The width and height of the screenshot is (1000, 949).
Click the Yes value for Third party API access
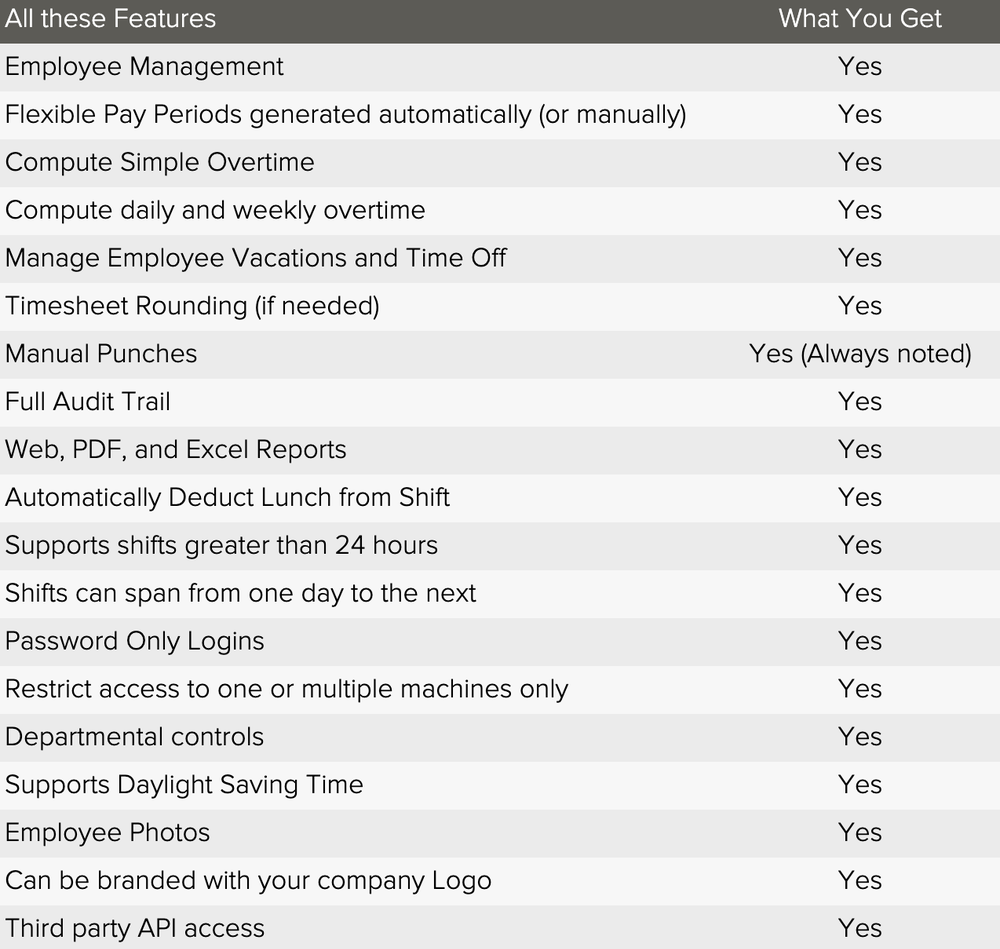tap(860, 929)
